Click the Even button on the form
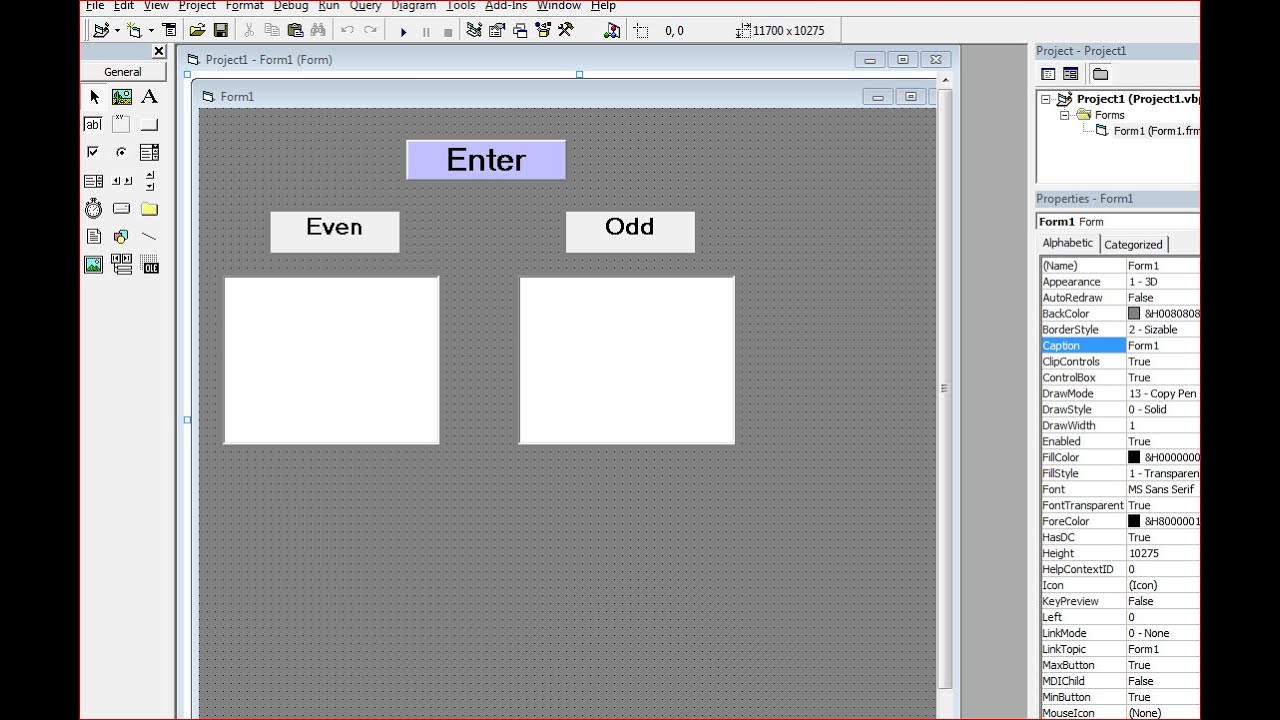 pyautogui.click(x=334, y=231)
